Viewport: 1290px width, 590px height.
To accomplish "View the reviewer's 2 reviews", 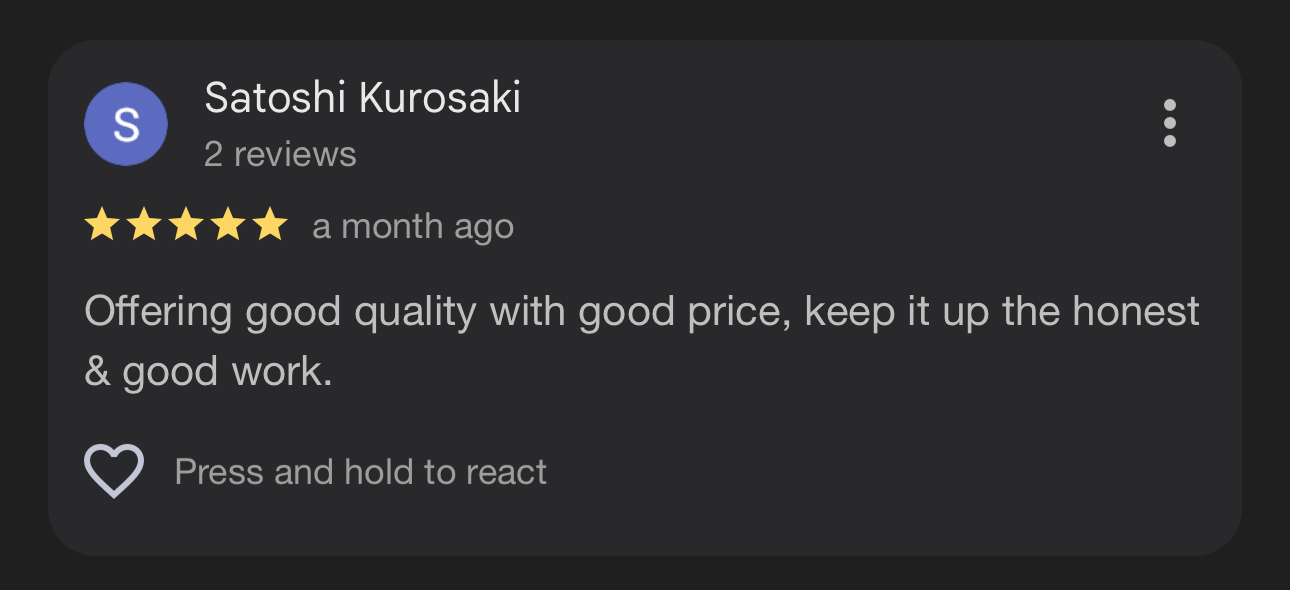I will (x=280, y=154).
